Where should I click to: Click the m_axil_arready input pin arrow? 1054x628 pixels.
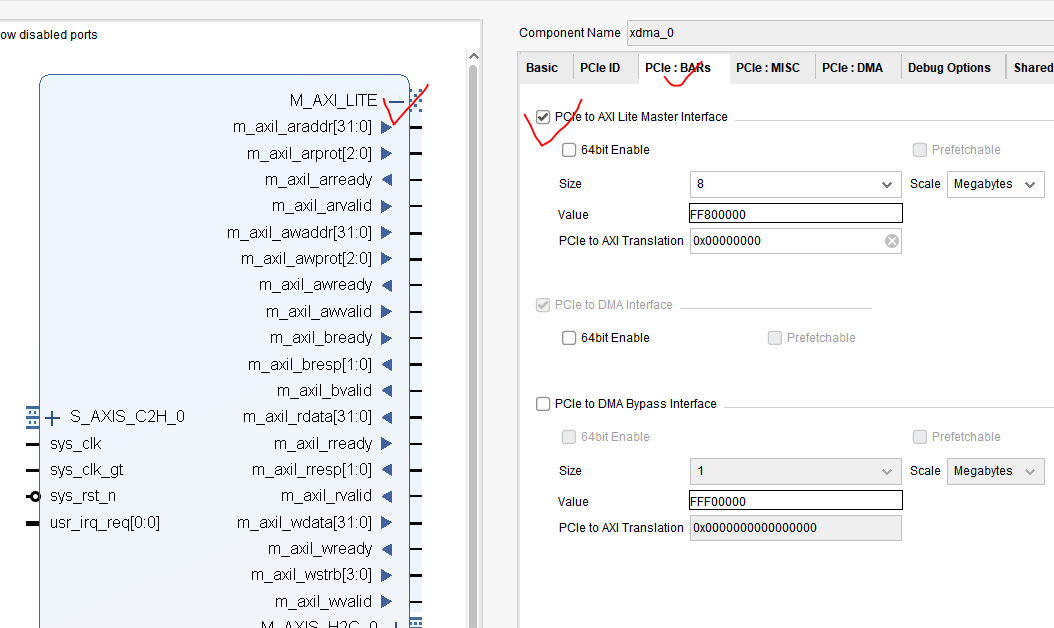click(x=387, y=179)
